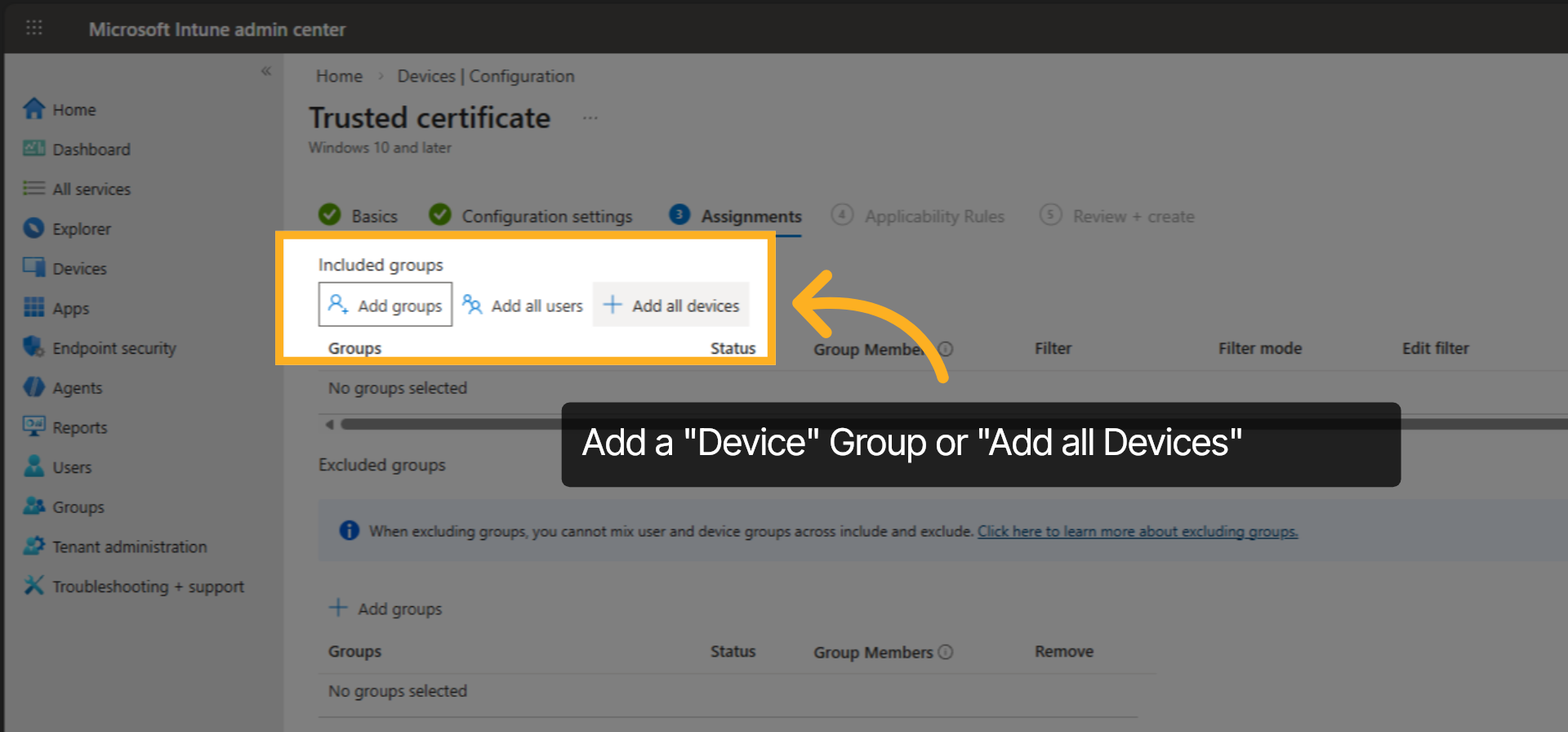Open the Dashboard icon in sidebar

33,149
